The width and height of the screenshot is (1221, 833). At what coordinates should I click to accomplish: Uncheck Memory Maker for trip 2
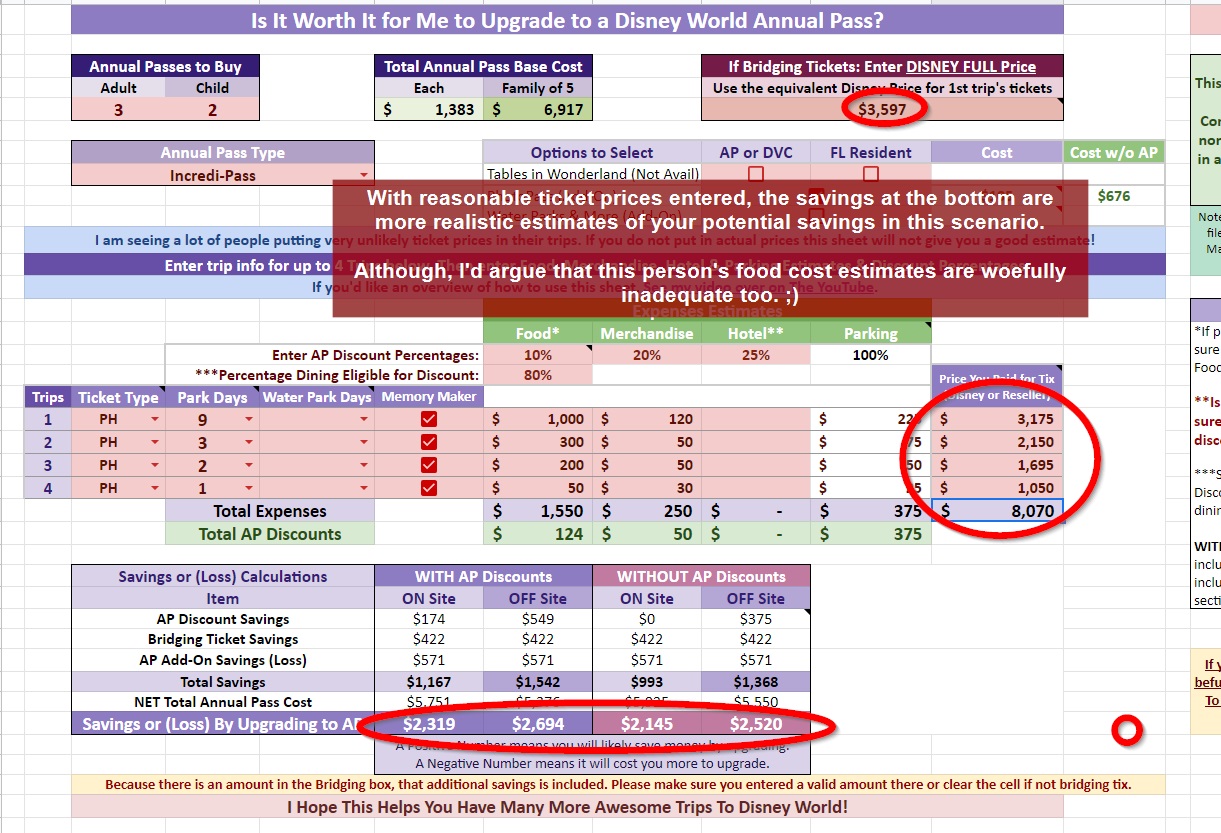click(x=429, y=442)
